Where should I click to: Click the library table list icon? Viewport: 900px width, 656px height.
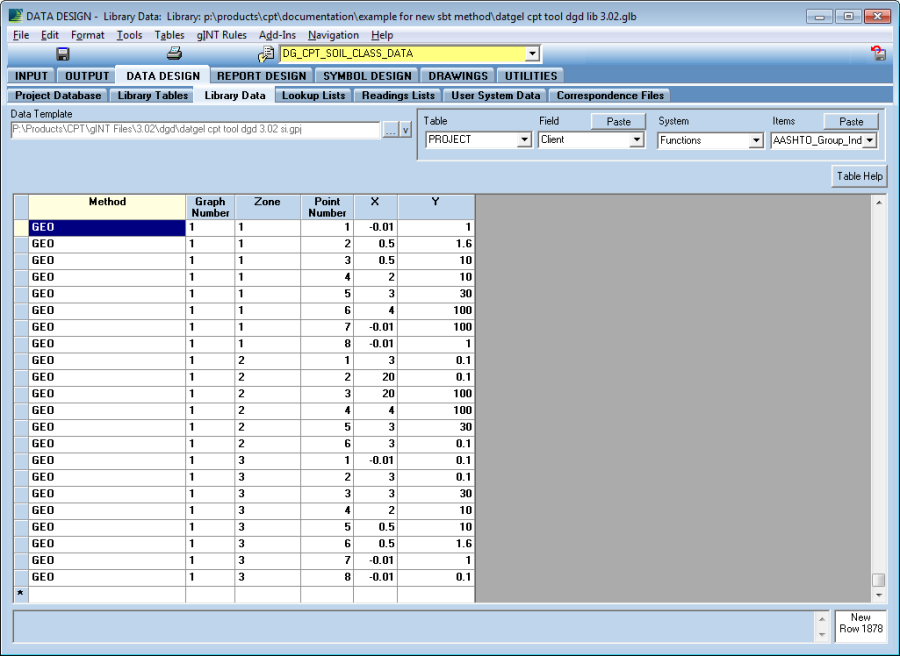(x=266, y=54)
